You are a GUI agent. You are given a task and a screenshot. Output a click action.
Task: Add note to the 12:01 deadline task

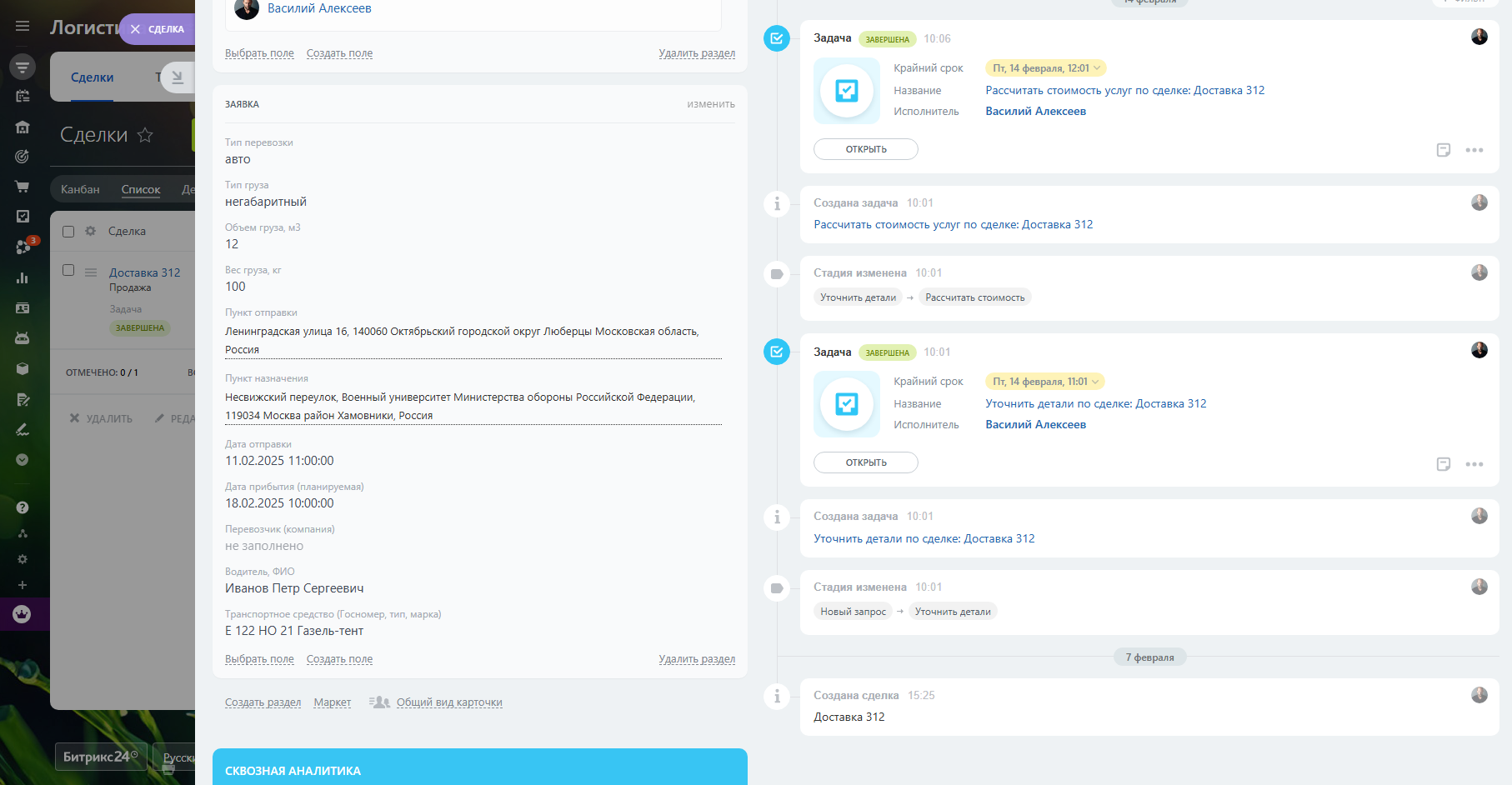click(x=1444, y=150)
